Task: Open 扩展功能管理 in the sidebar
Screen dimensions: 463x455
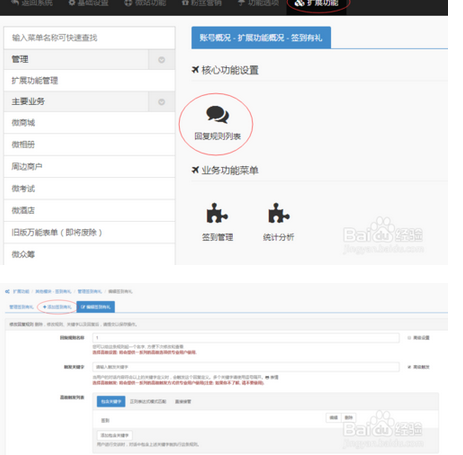Action: pyautogui.click(x=89, y=81)
